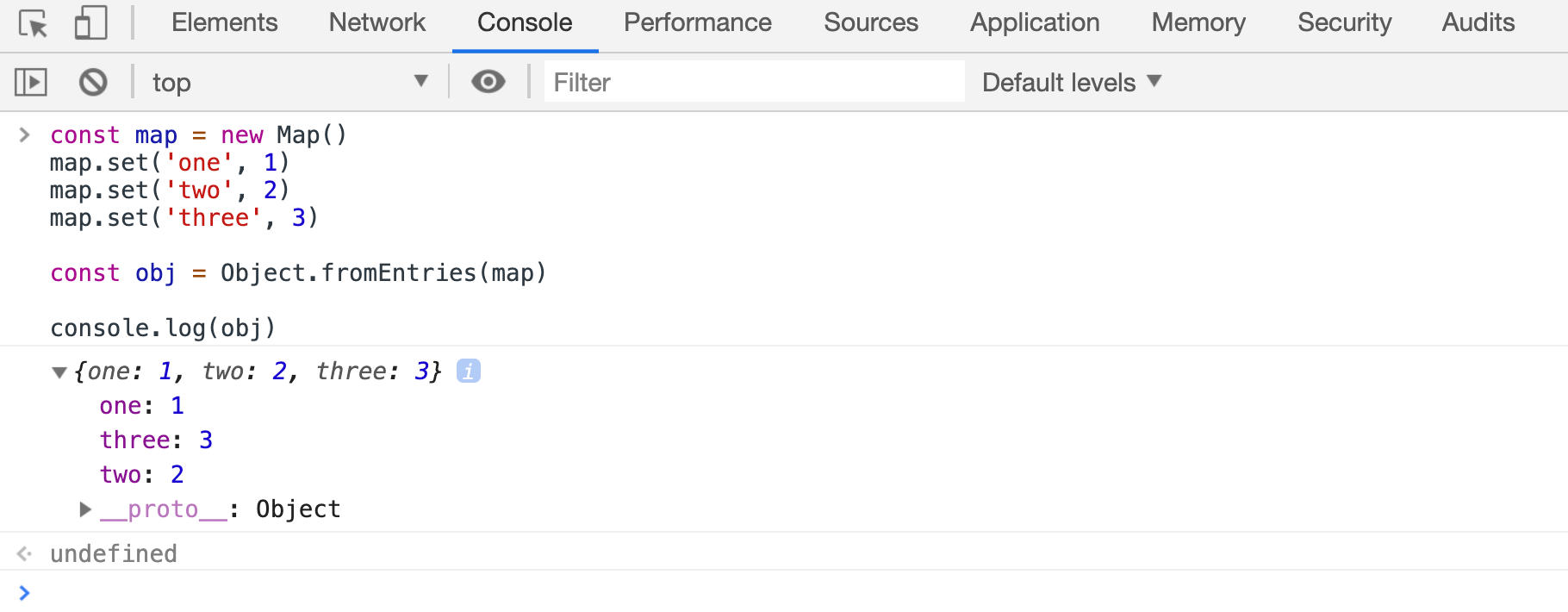Click the blue info badge beside object
This screenshot has height=612, width=1568.
click(468, 371)
